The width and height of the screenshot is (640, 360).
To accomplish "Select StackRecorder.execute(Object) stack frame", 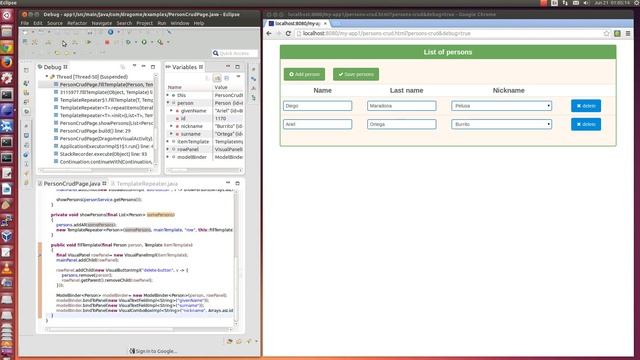I will 103,154.
